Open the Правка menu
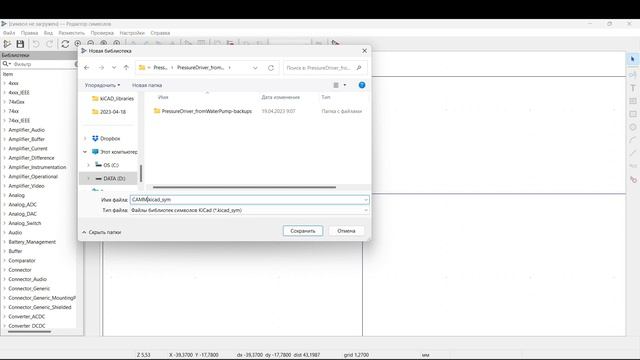The width and height of the screenshot is (640, 360). [29, 33]
